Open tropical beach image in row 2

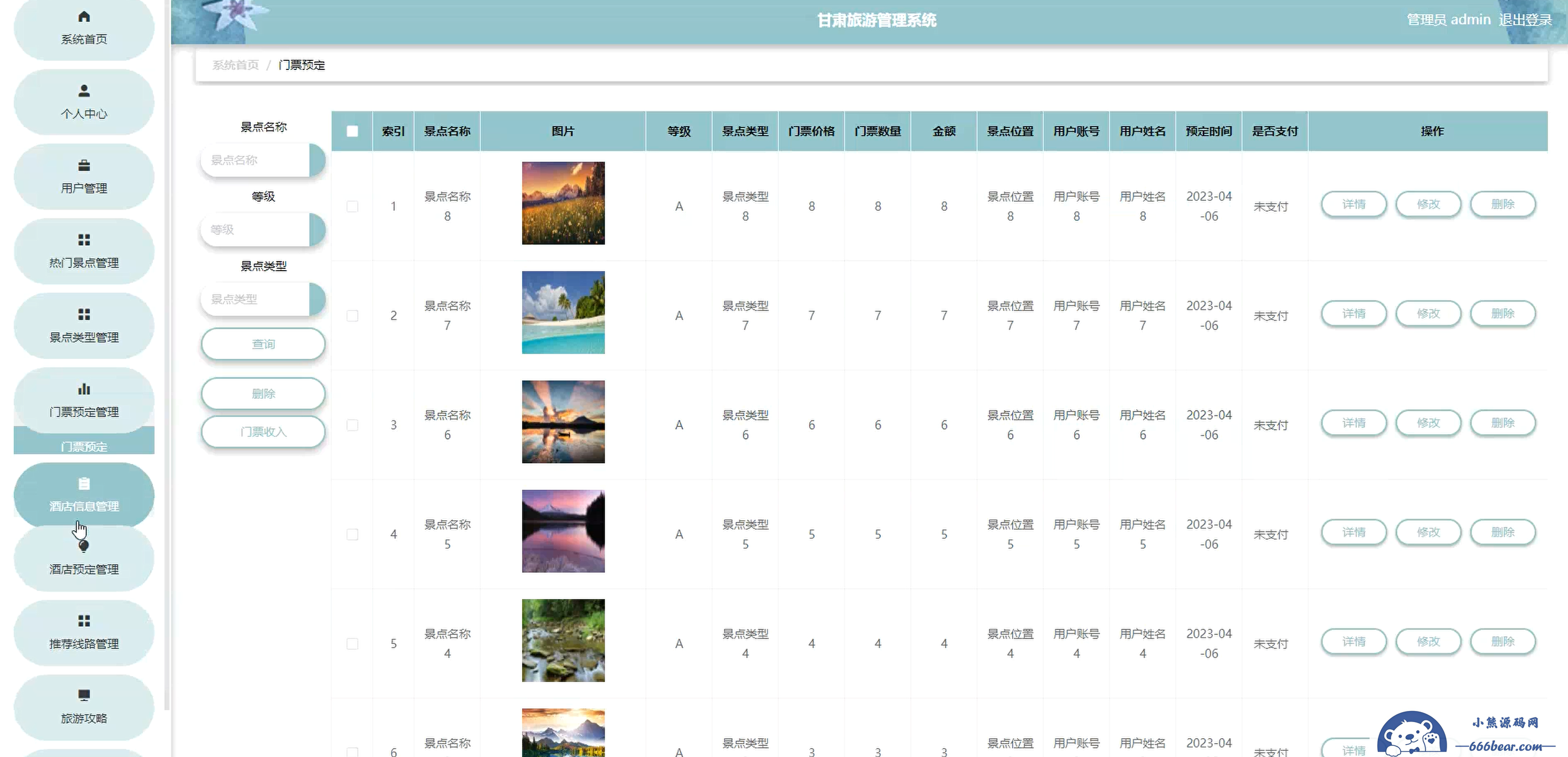[563, 312]
